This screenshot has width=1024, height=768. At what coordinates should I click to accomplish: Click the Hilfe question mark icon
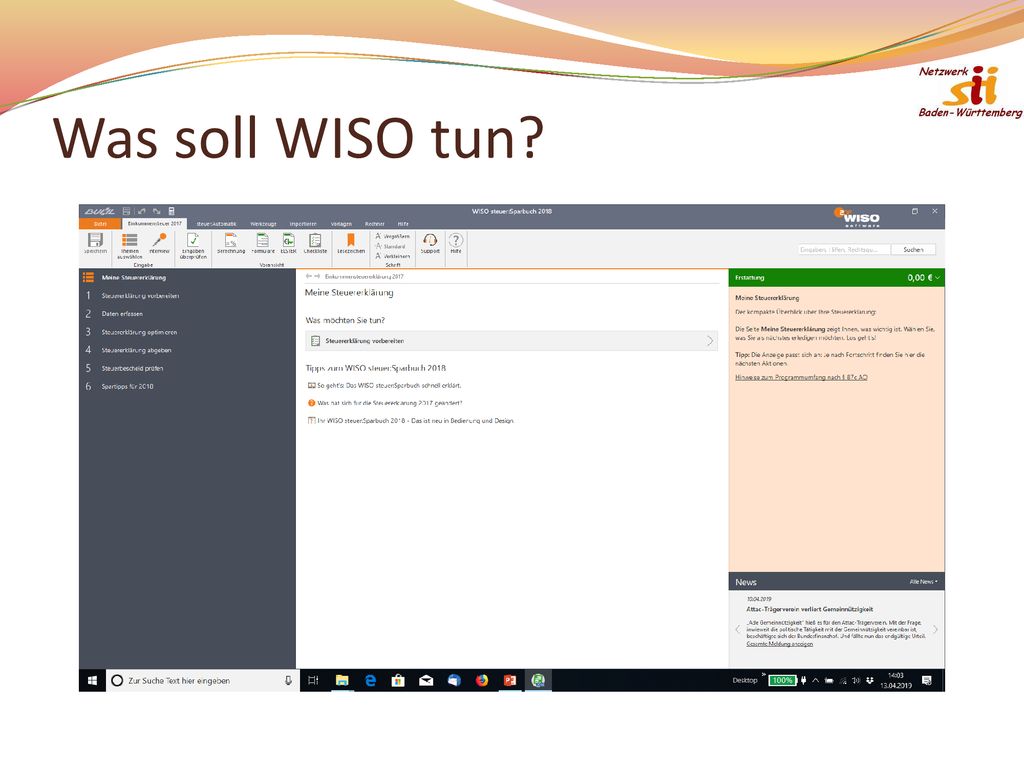point(456,240)
